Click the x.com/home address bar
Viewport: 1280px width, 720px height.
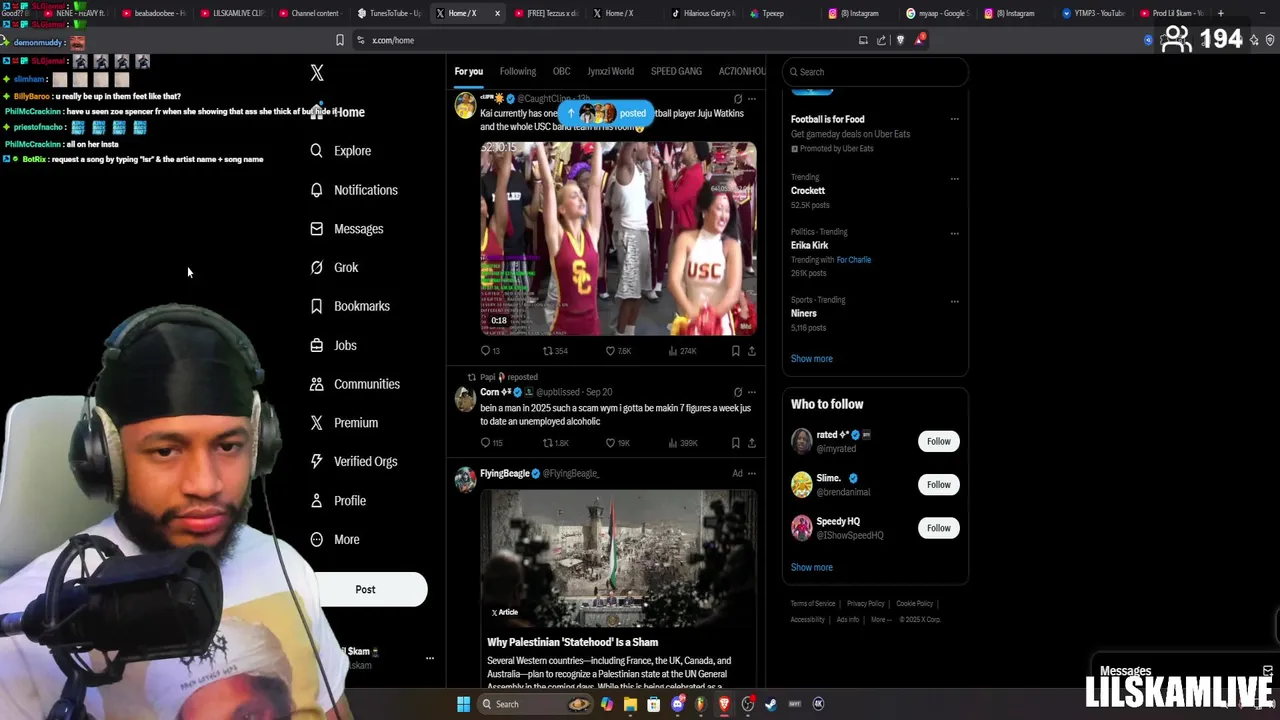click(x=600, y=40)
